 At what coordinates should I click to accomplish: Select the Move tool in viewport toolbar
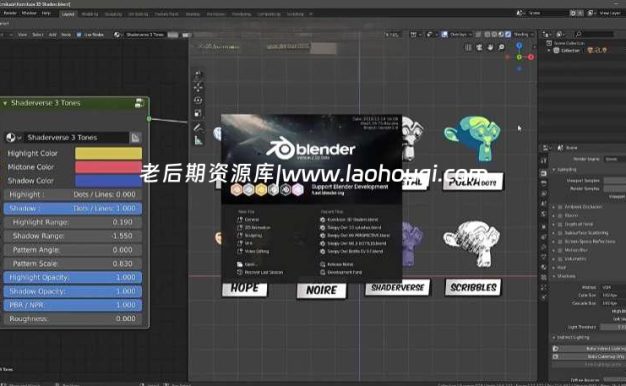(198, 87)
